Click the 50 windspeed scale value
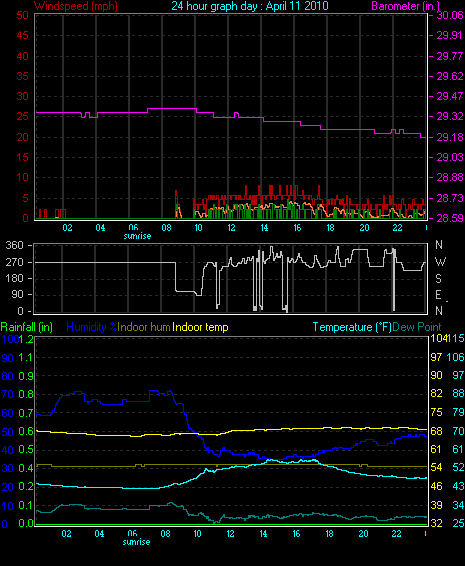Image resolution: width=465 pixels, height=566 pixels. (x=22, y=15)
